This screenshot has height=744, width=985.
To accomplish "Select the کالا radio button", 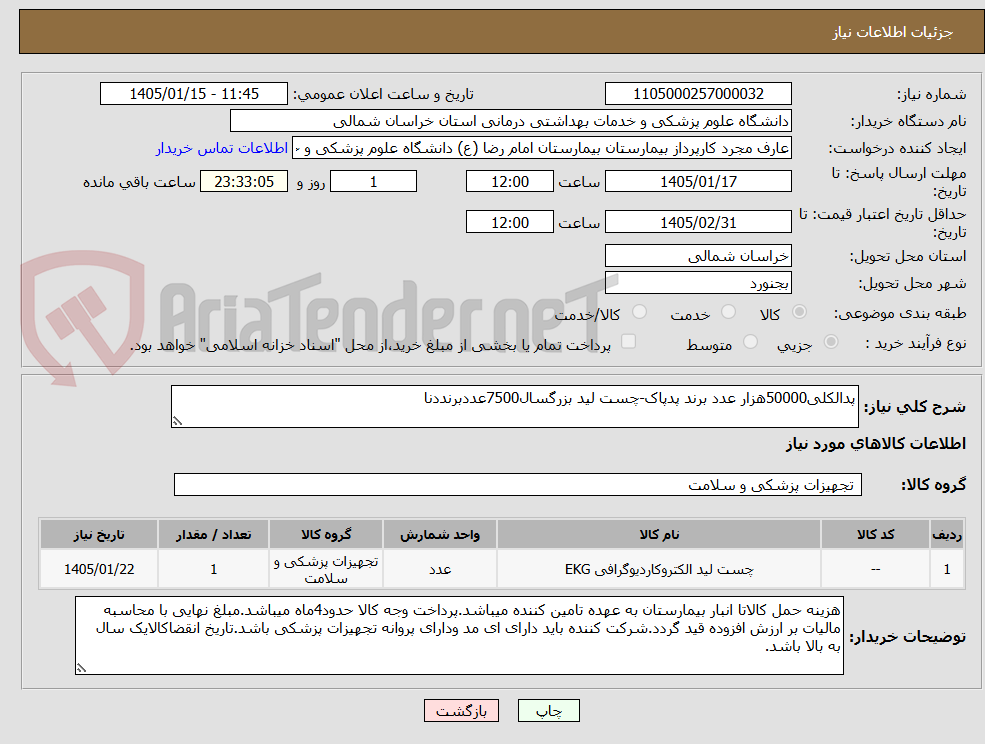I will tap(799, 312).
